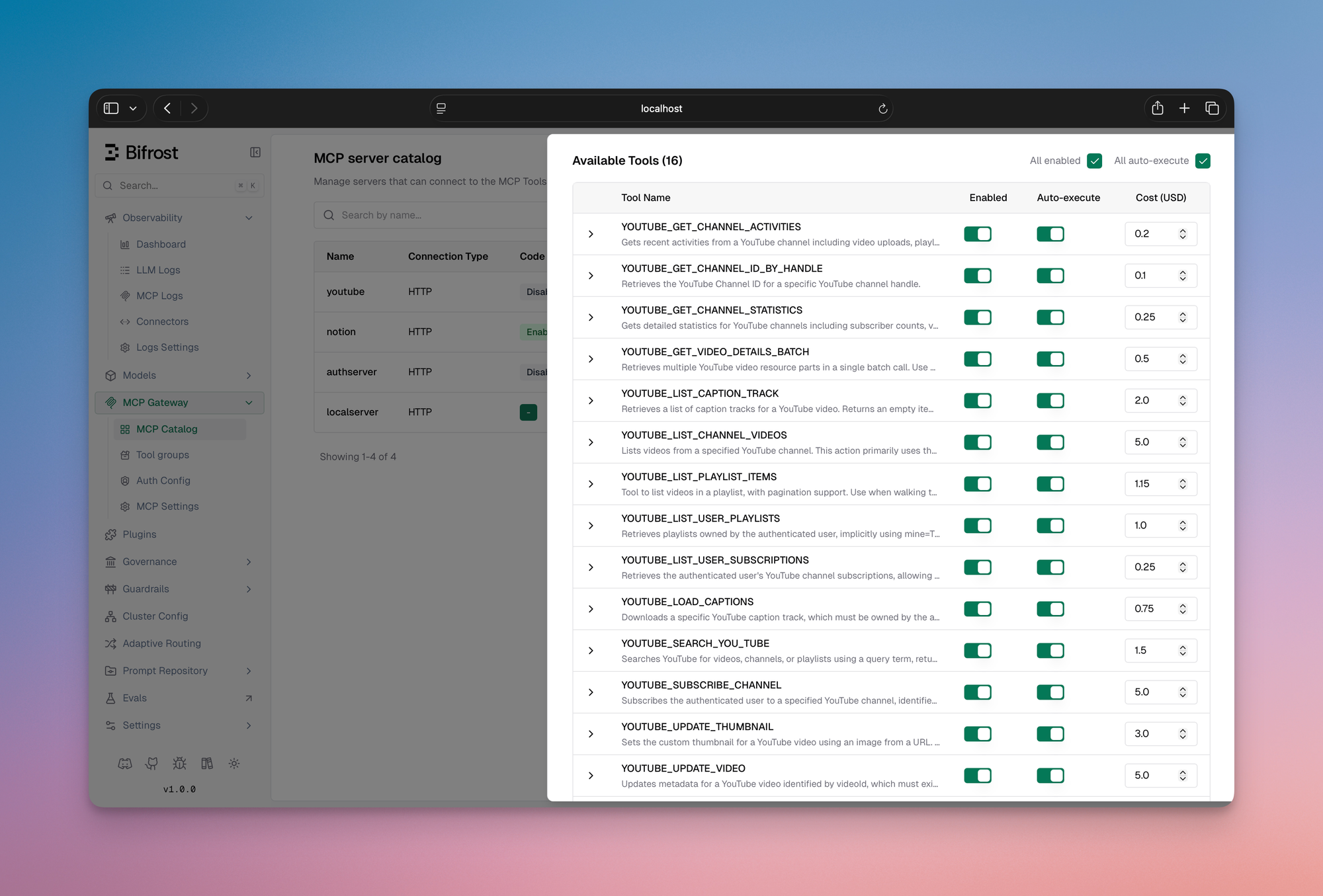Uncheck the All enabled checkbox
This screenshot has width=1323, height=896.
(x=1094, y=161)
